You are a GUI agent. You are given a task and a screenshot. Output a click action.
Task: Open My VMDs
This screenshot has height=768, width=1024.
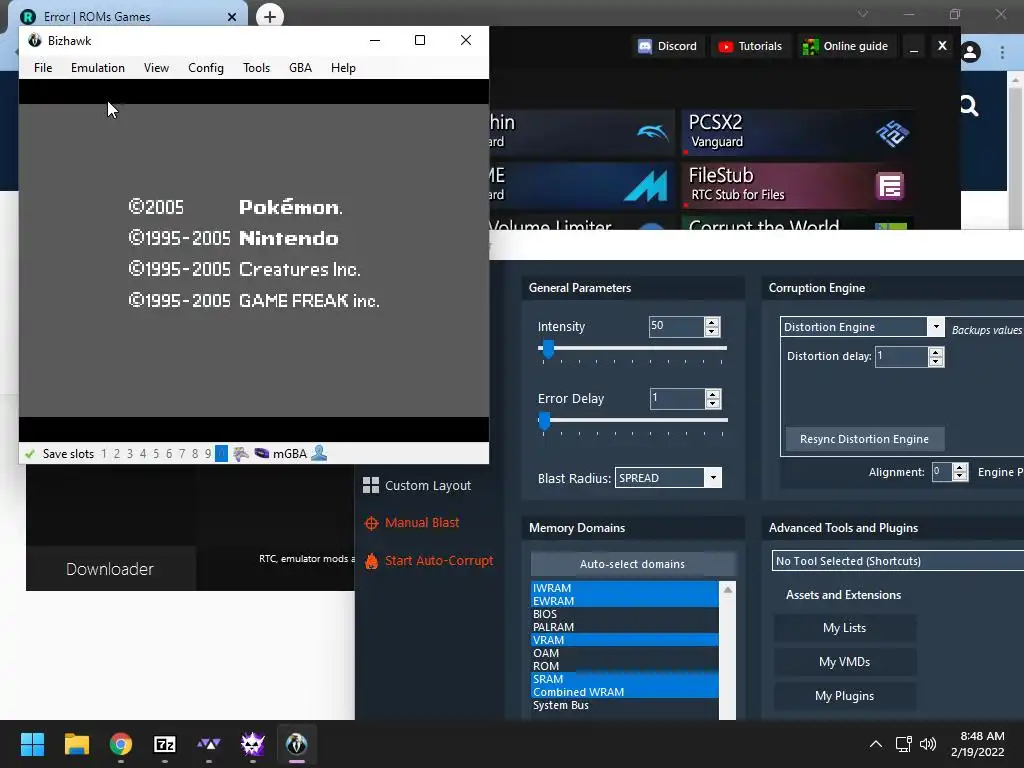[x=844, y=662]
